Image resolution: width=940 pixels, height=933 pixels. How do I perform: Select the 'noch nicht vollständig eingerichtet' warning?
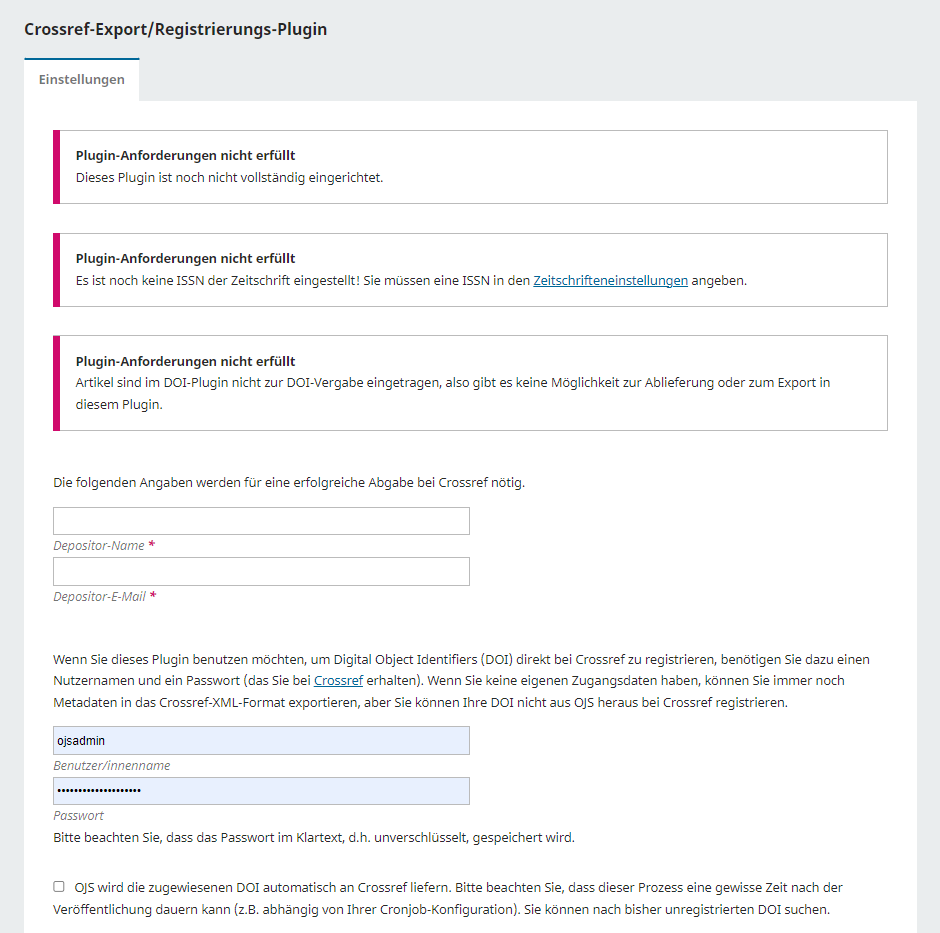coord(230,178)
